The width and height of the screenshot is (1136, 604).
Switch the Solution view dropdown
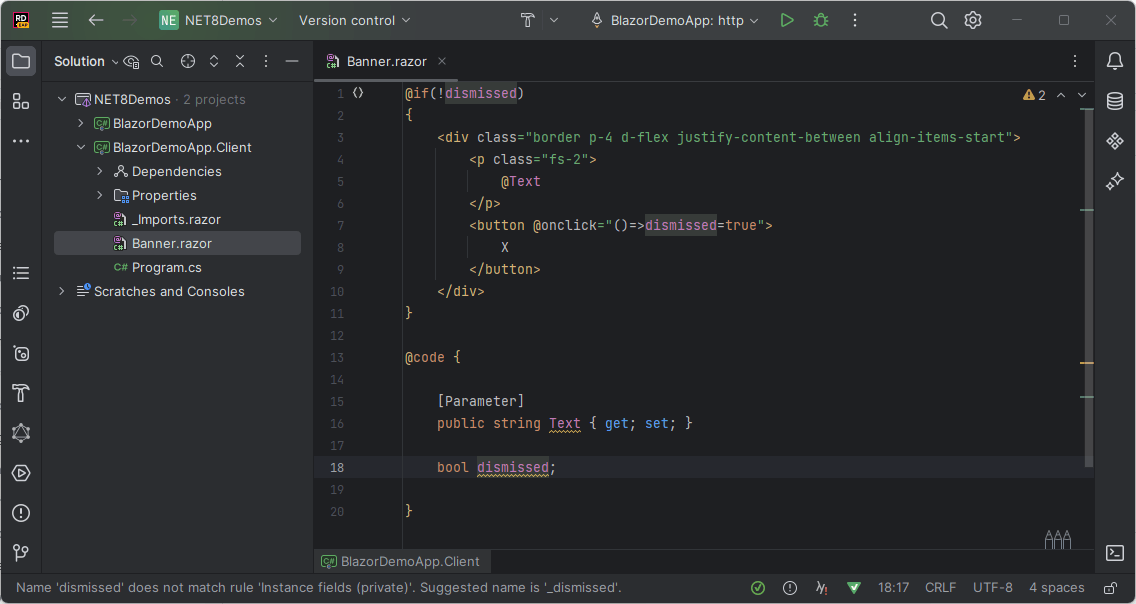tap(86, 62)
